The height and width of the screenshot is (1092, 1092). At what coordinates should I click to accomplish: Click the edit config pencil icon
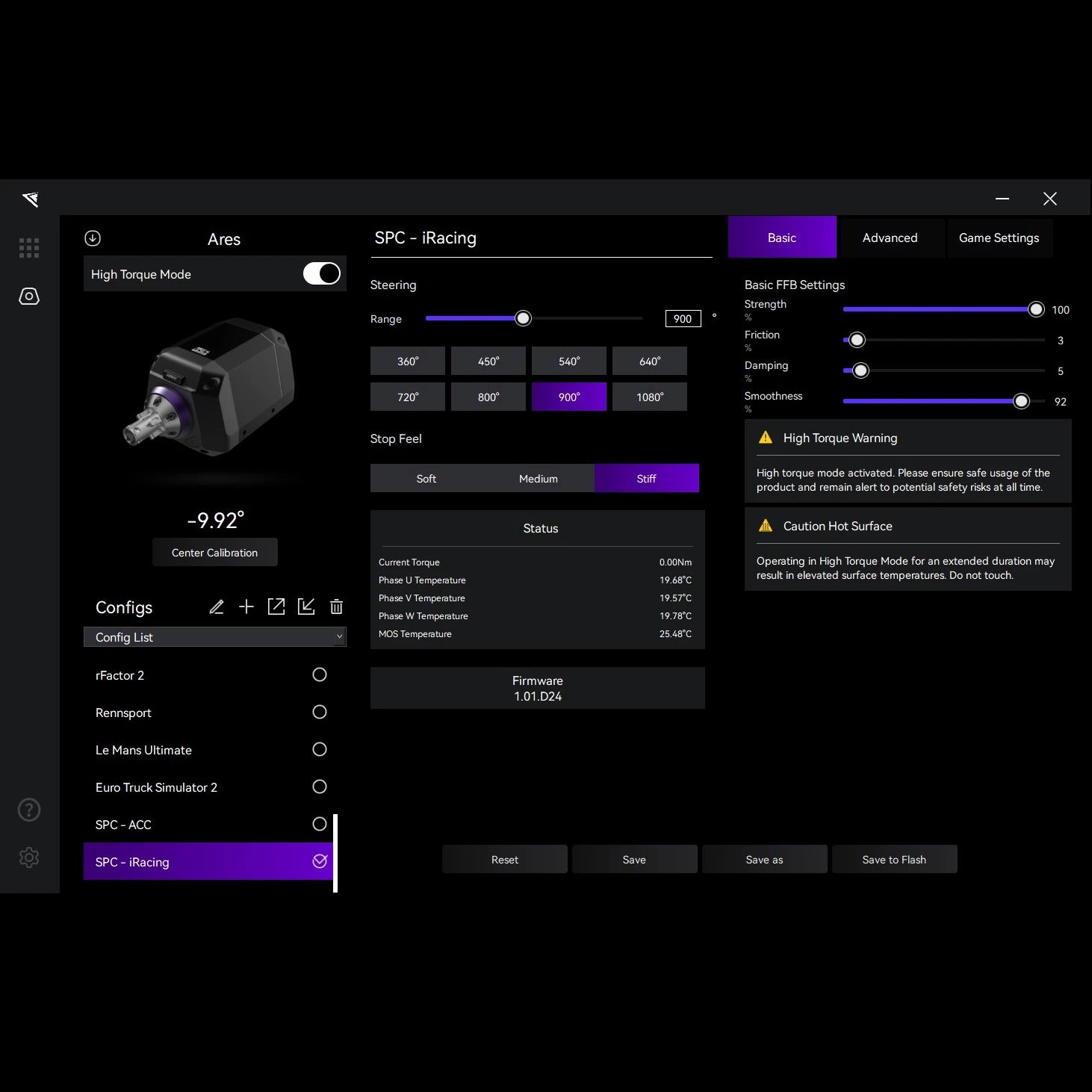pyautogui.click(x=217, y=607)
